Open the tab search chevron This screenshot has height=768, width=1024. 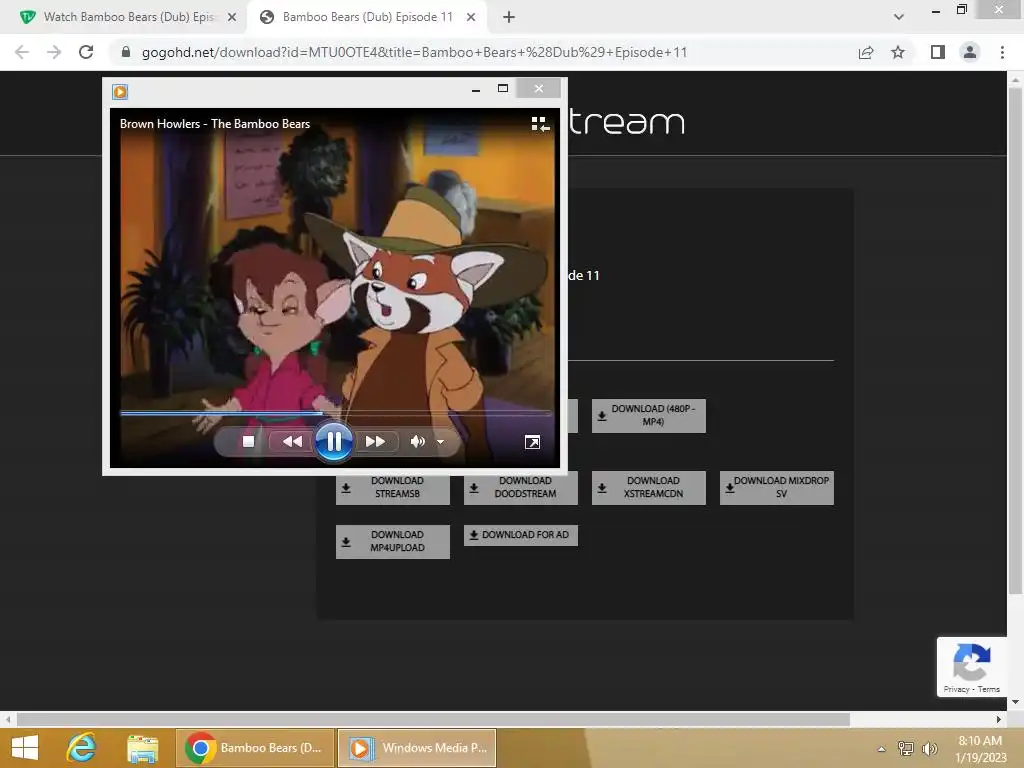(899, 18)
